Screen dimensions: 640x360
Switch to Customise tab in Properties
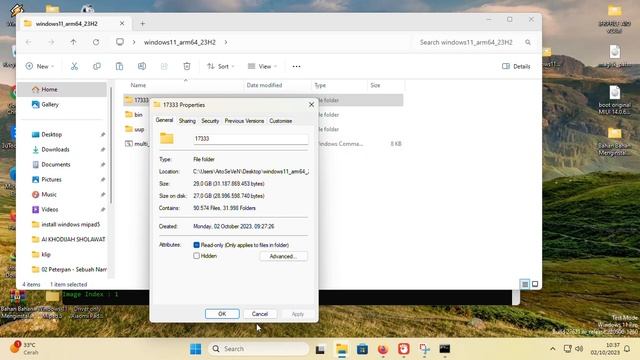click(280, 121)
